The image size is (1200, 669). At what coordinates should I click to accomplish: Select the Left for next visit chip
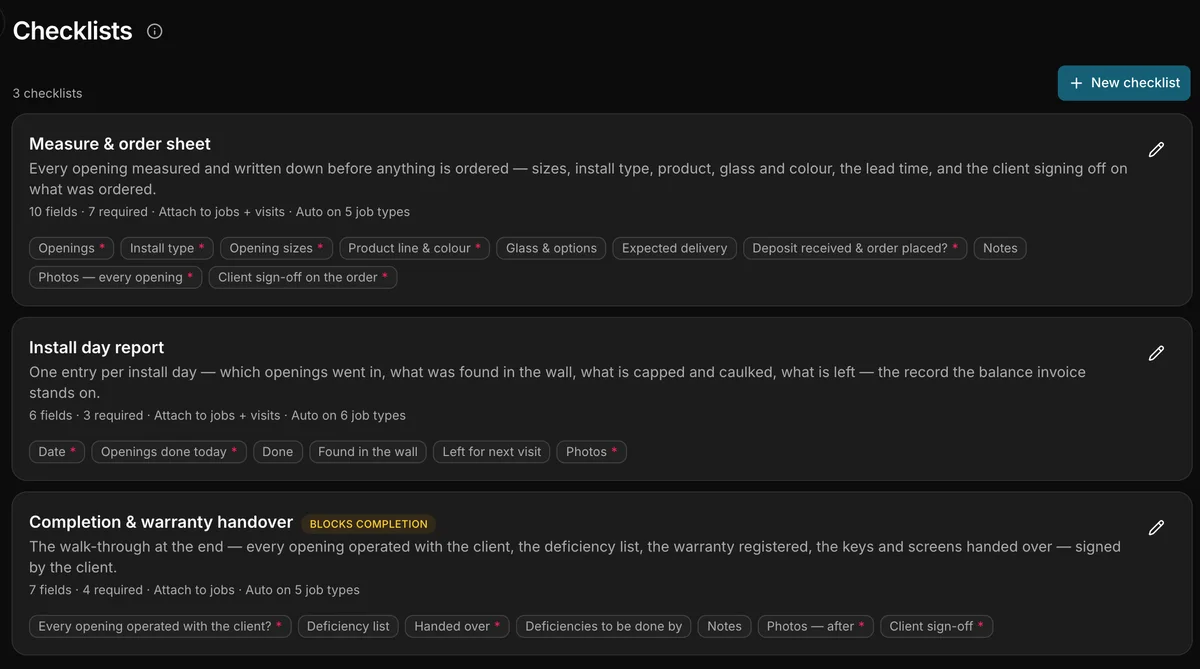pos(492,452)
